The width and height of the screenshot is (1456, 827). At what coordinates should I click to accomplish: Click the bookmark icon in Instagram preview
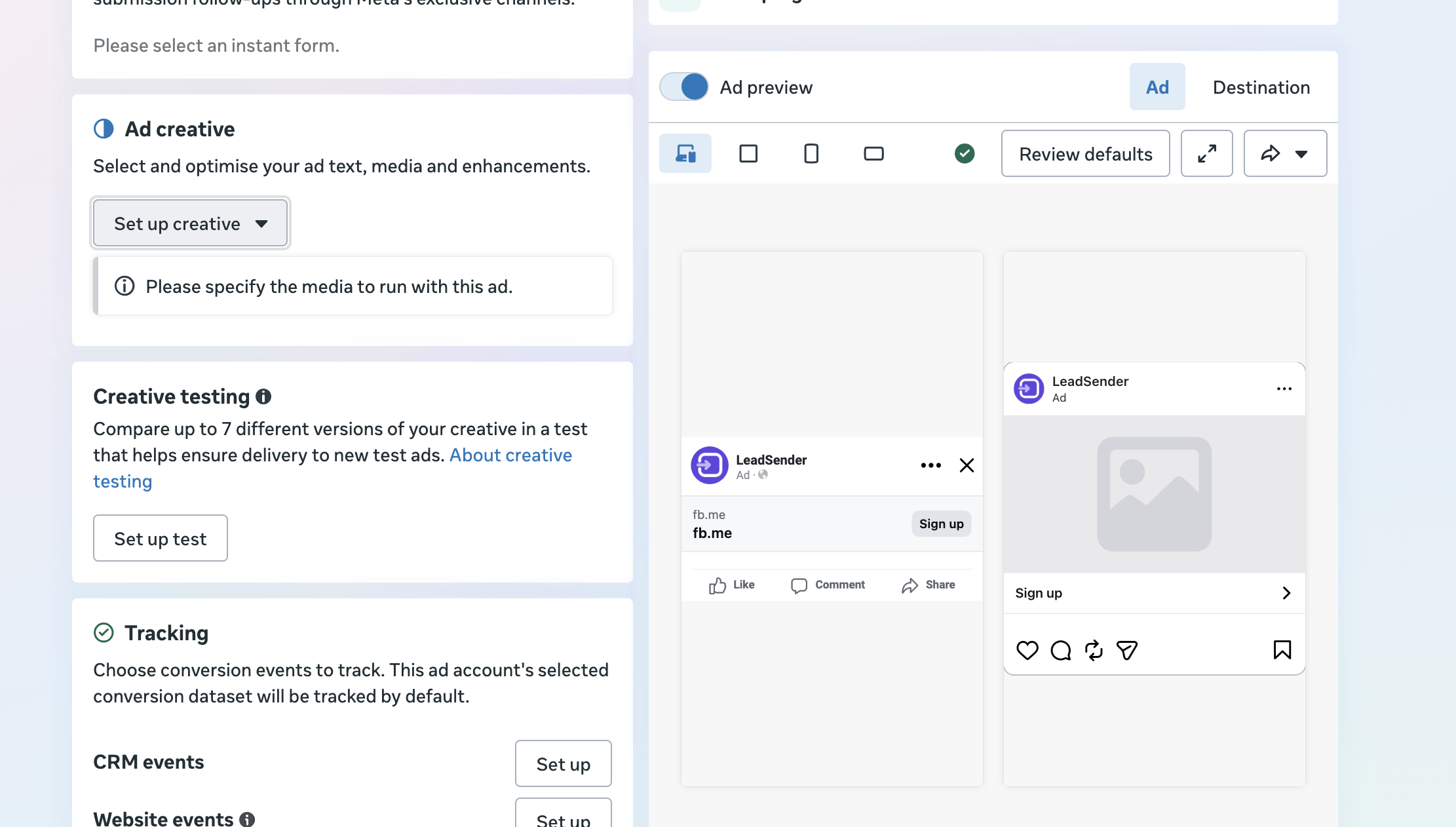[1282, 650]
